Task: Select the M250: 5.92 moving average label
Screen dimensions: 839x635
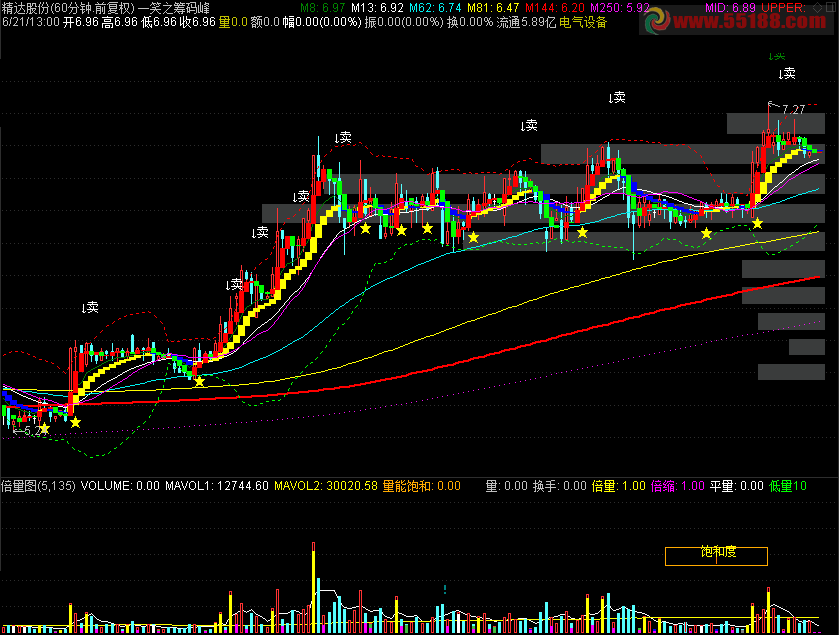Action: pyautogui.click(x=620, y=8)
